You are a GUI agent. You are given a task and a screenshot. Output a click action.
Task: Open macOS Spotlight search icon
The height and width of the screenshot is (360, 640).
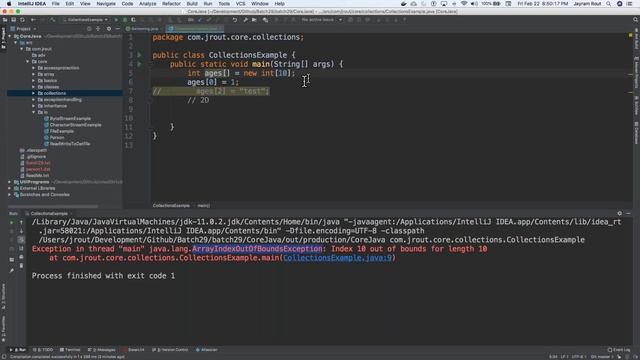coord(609,4)
